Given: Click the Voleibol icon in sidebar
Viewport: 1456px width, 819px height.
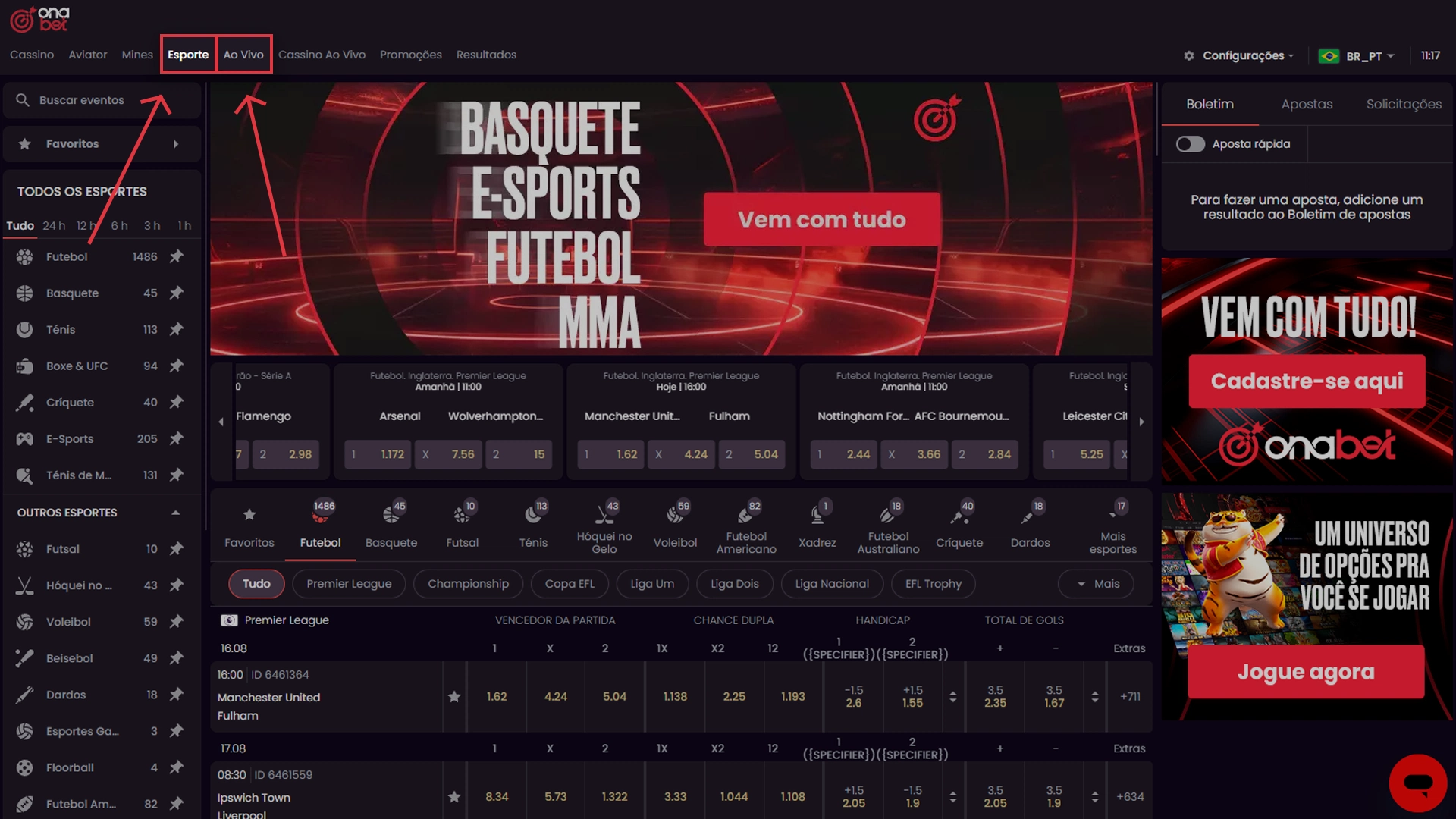Looking at the screenshot, I should pos(25,622).
